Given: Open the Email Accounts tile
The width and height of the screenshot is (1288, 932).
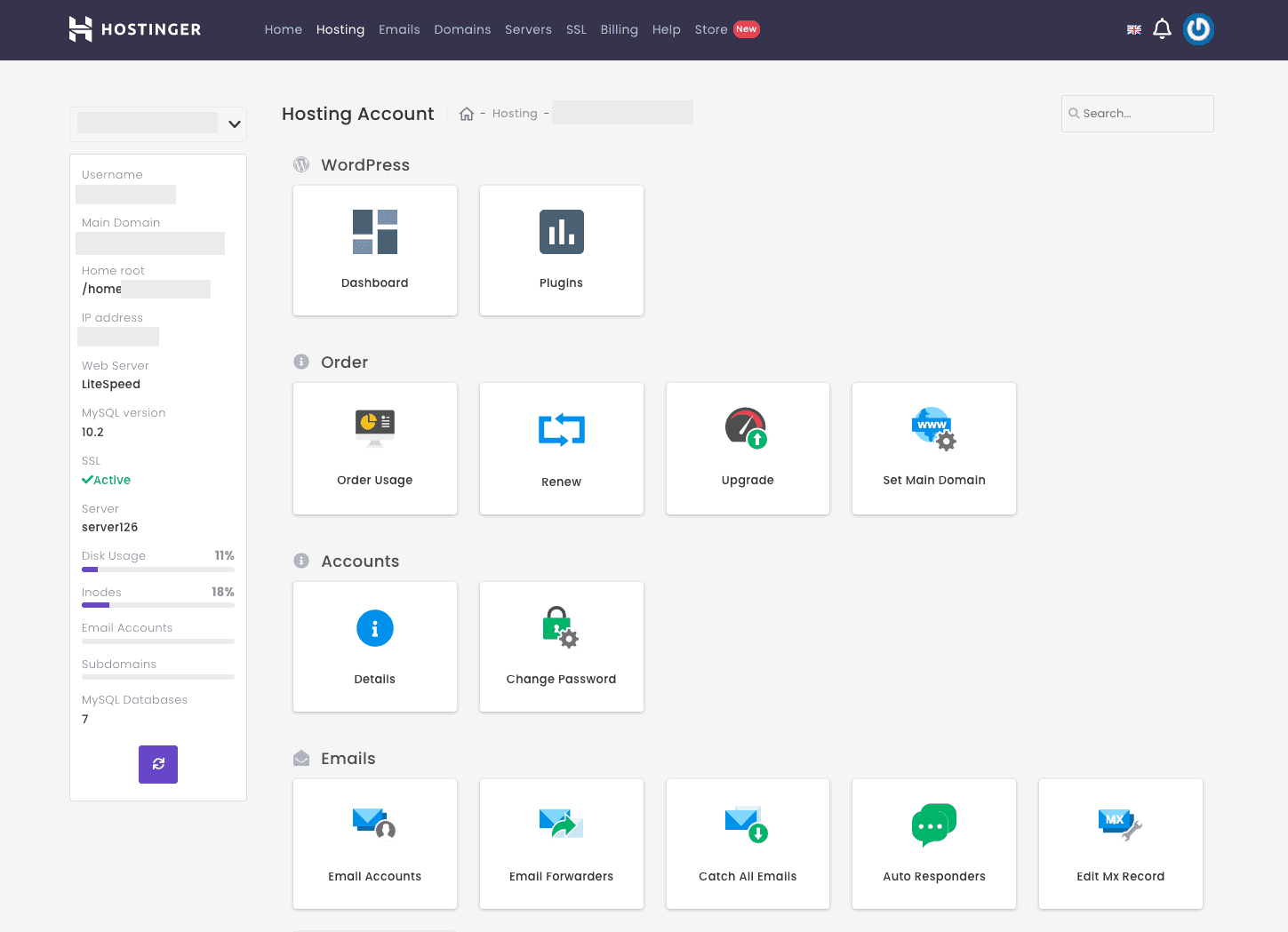Looking at the screenshot, I should coord(375,844).
